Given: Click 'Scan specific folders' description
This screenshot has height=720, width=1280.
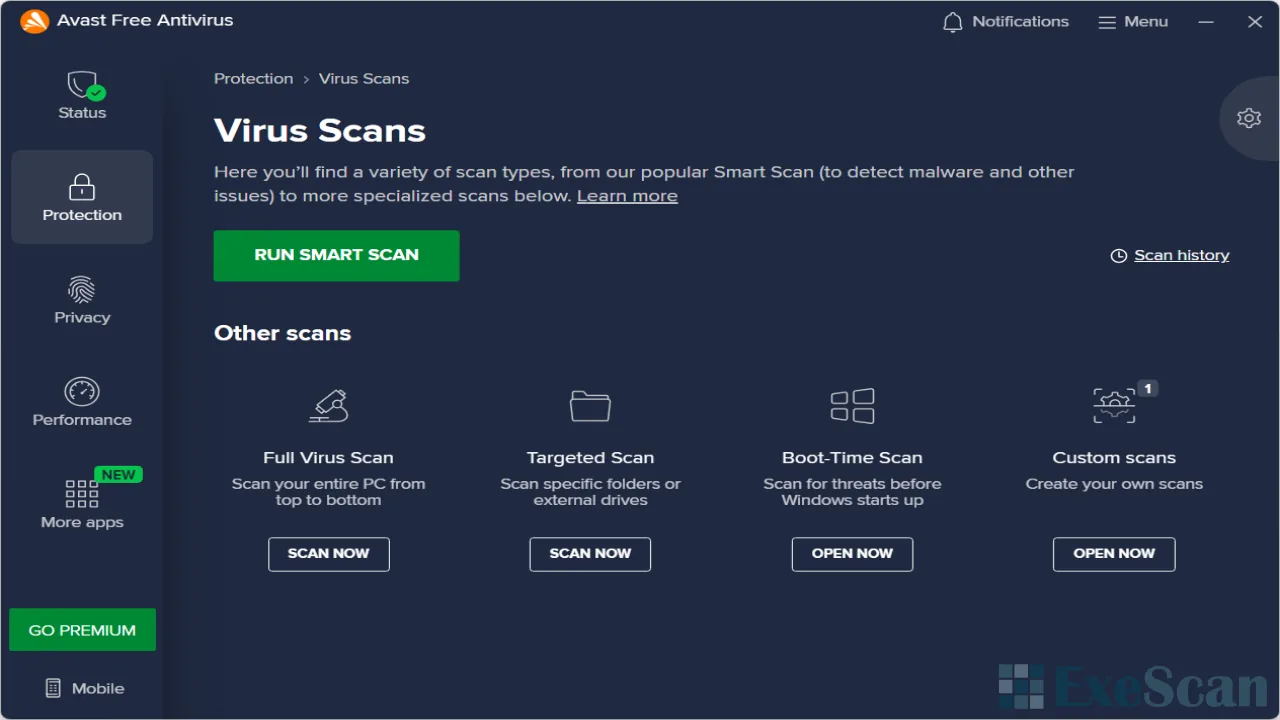Looking at the screenshot, I should pos(590,492).
